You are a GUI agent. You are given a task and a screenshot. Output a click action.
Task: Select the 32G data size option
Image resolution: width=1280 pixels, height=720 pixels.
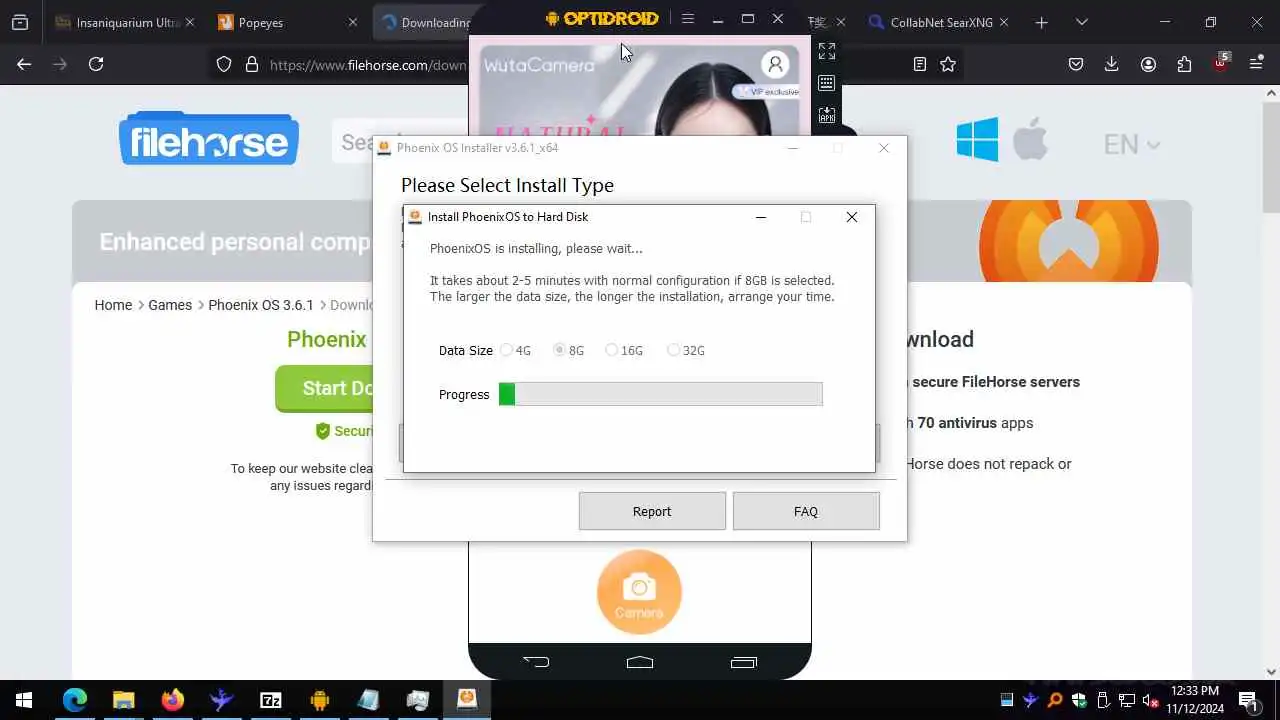coord(686,350)
